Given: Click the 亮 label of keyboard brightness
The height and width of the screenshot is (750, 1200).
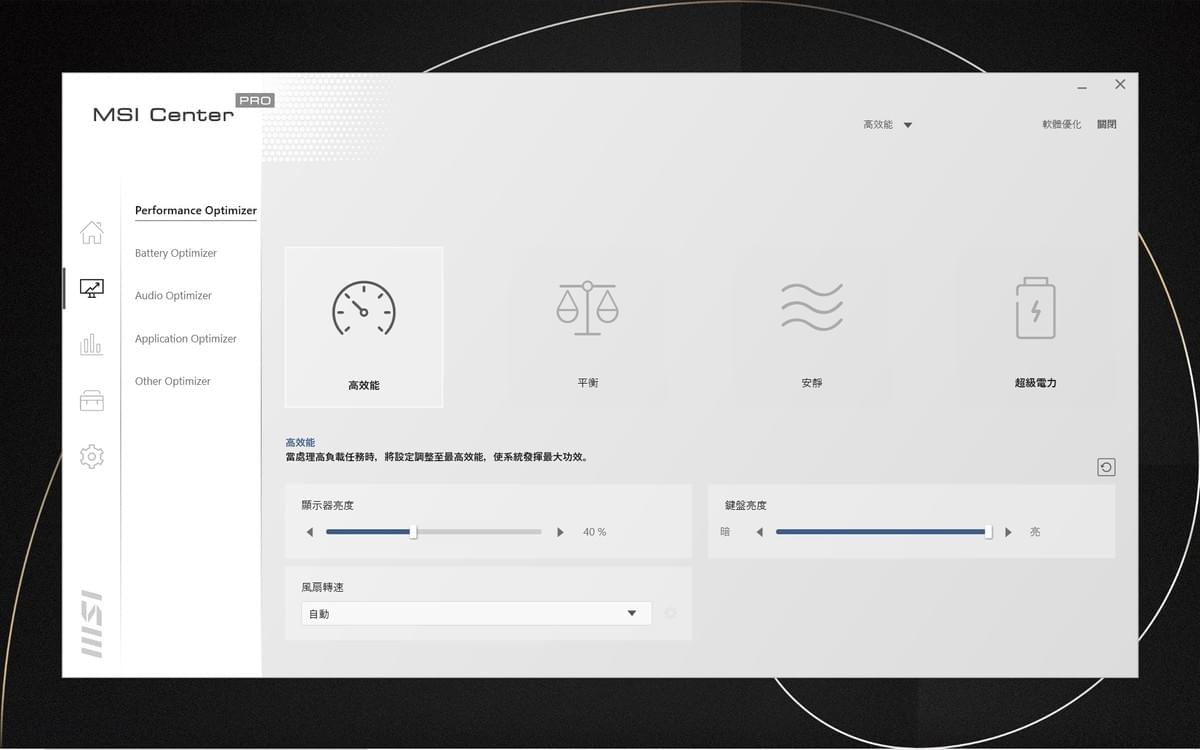Looking at the screenshot, I should point(1035,532).
